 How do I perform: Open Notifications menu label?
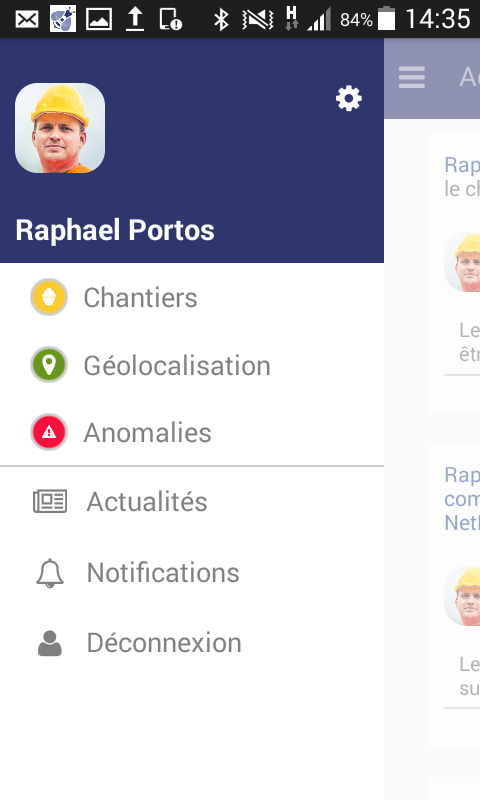coord(163,572)
